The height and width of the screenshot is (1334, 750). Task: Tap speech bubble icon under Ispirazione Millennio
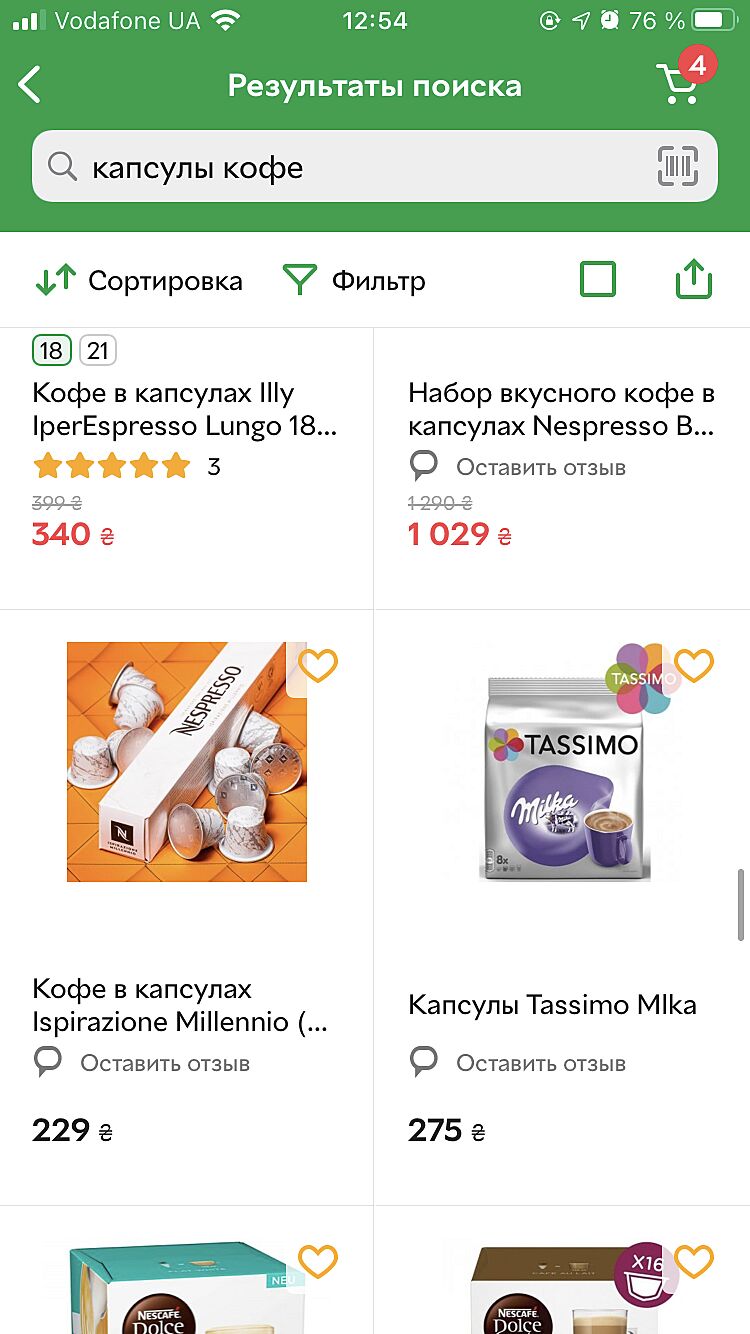click(48, 1062)
